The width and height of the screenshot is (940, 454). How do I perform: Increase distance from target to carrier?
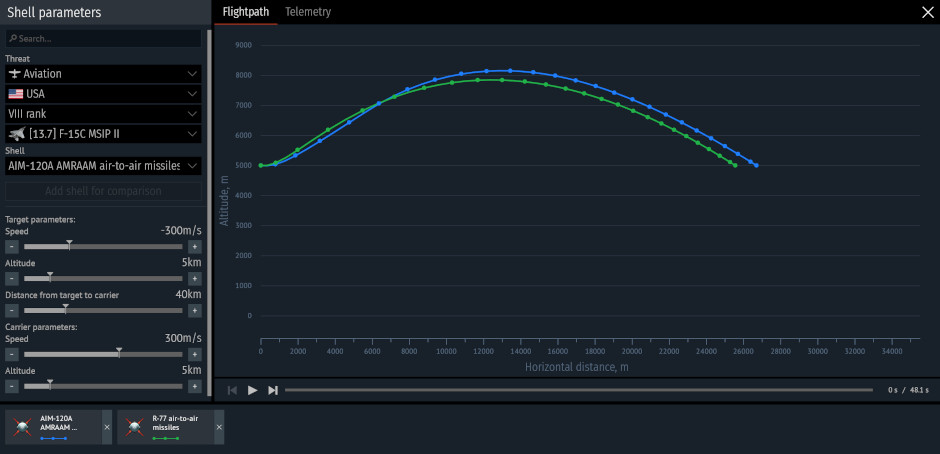coord(194,310)
